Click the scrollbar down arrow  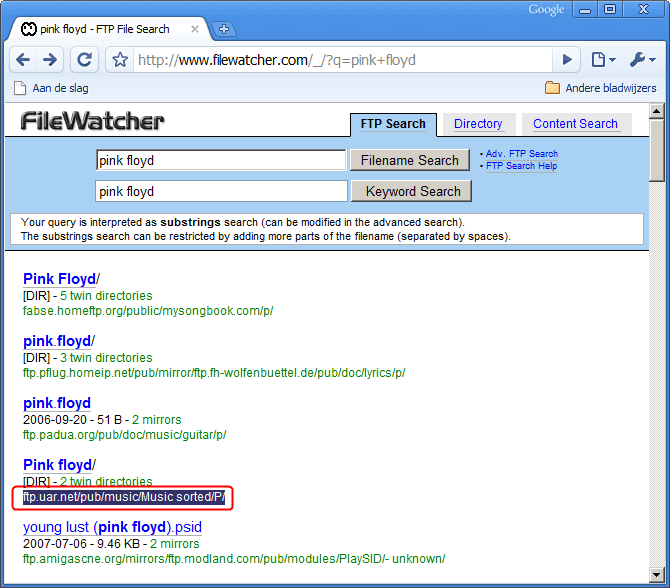coord(656,575)
